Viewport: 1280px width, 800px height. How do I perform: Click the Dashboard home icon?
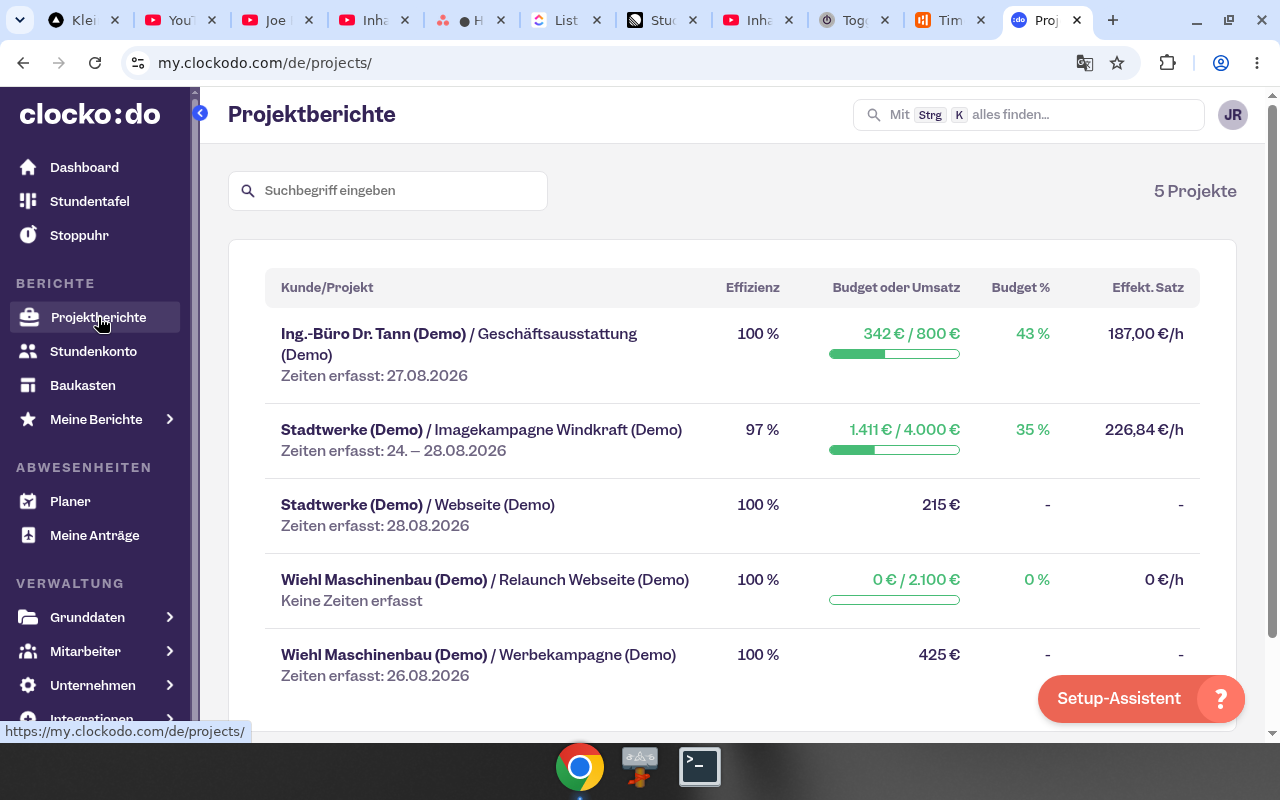click(x=28, y=167)
